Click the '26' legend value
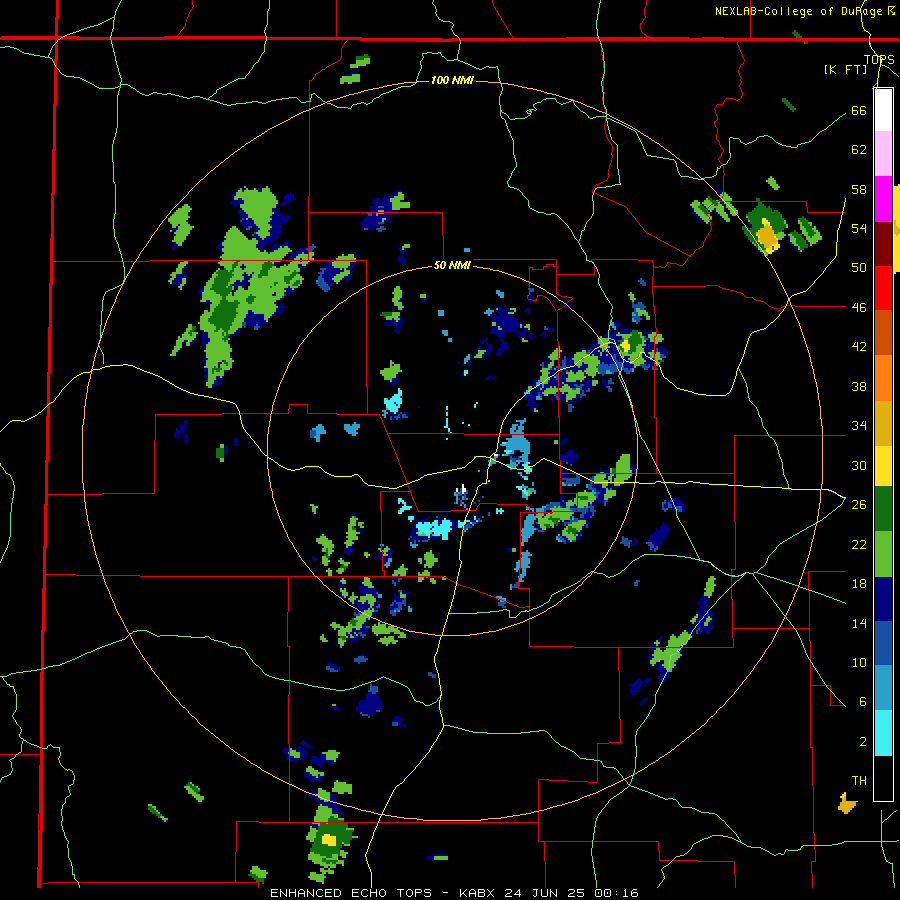Screen dimensions: 900x900 pyautogui.click(x=859, y=505)
